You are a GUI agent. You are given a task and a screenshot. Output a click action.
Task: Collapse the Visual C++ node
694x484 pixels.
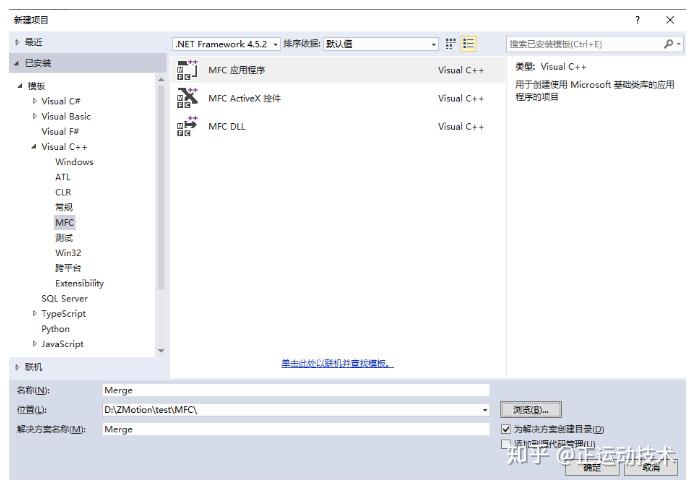click(x=34, y=146)
